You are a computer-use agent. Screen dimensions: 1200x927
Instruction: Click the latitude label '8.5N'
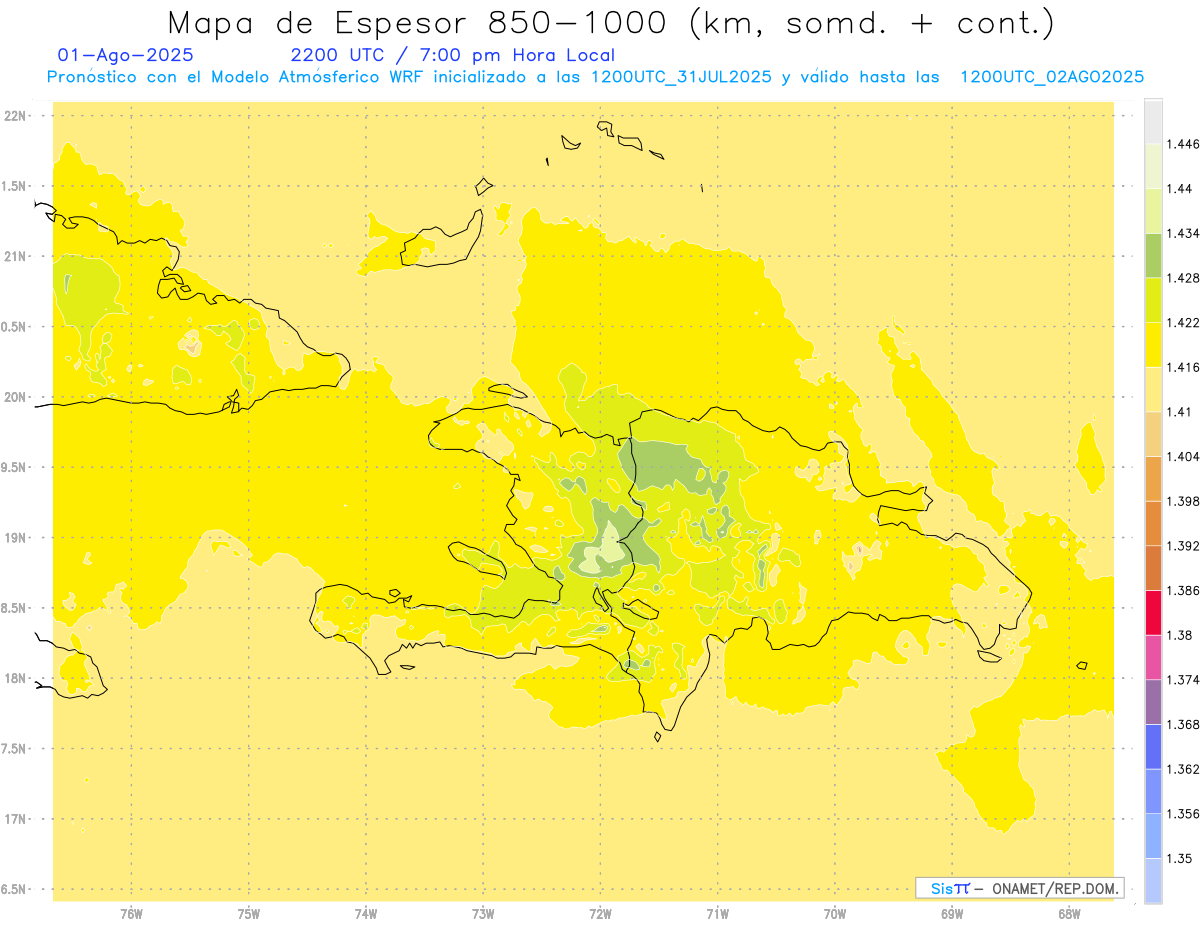point(13,608)
